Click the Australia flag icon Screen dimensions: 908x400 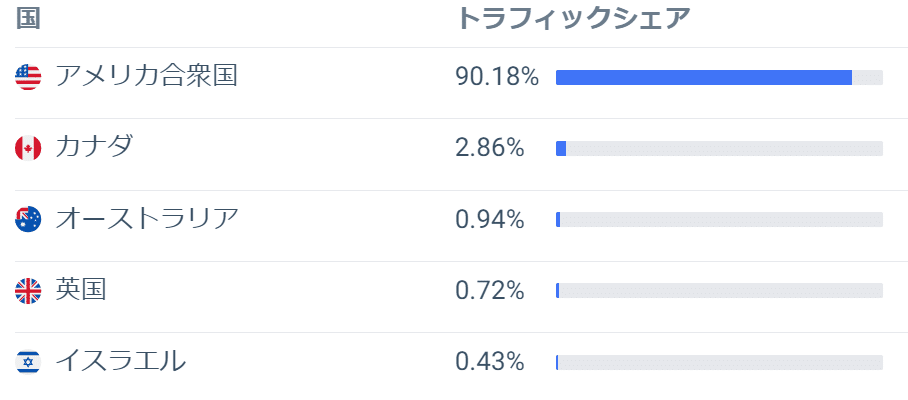point(28,219)
